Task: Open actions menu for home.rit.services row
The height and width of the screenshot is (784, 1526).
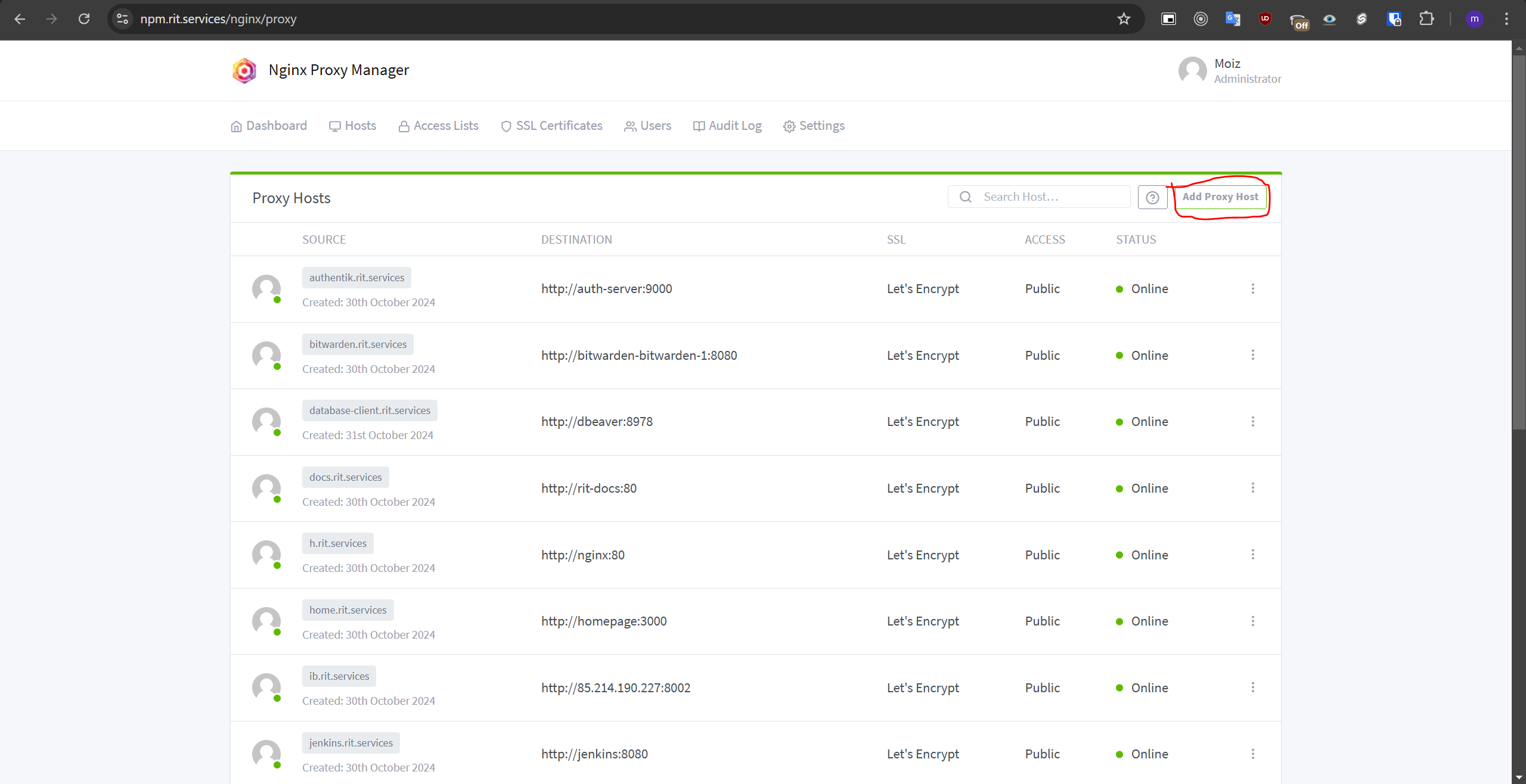Action: tap(1252, 621)
